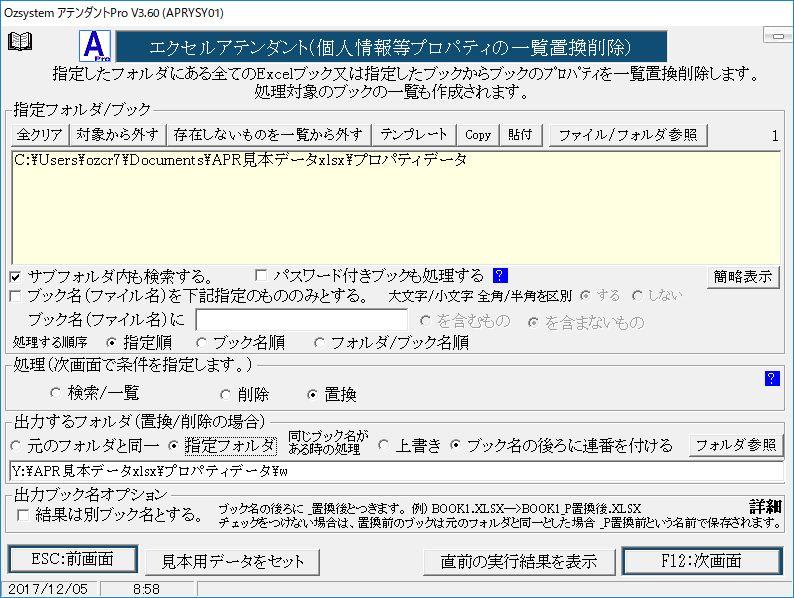Select 上書き overwrite option
Image resolution: width=794 pixels, height=598 pixels.
coord(384,445)
